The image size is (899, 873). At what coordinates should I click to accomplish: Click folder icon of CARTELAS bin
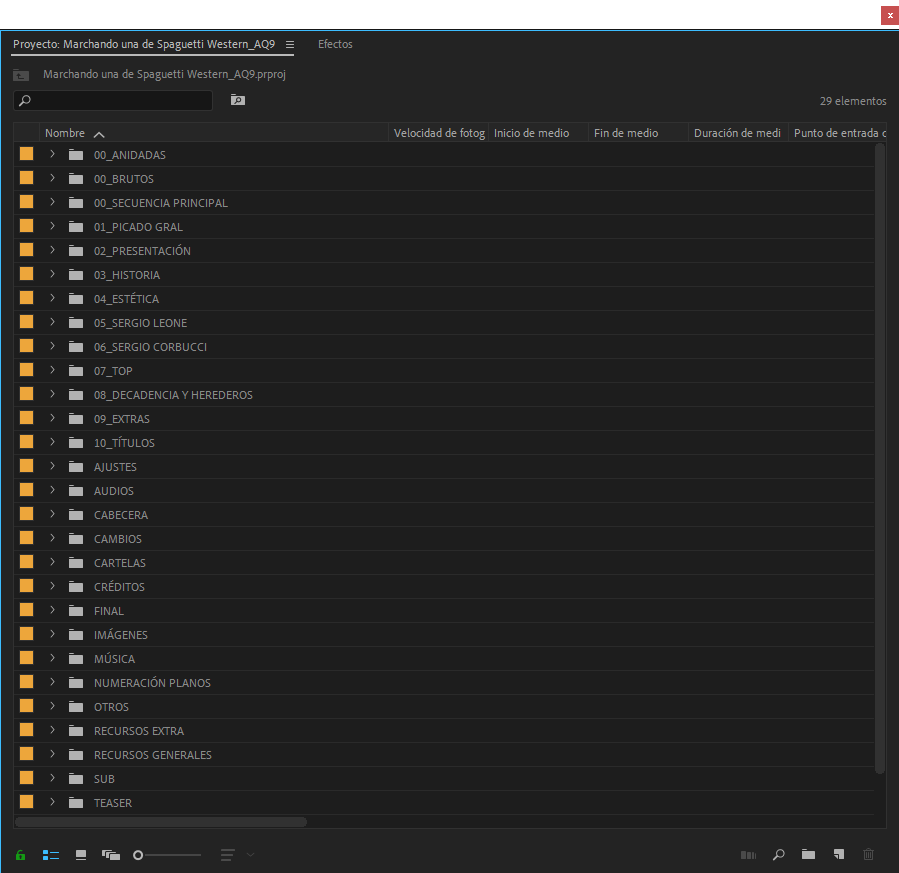pyautogui.click(x=76, y=563)
